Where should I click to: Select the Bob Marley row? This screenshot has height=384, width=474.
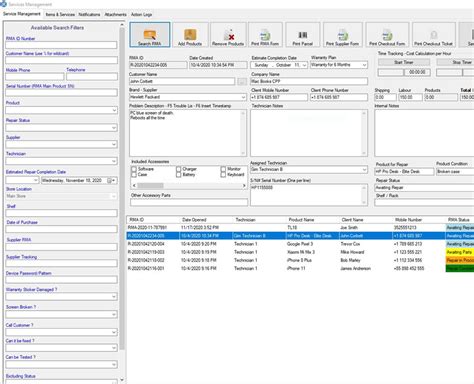tap(300, 260)
